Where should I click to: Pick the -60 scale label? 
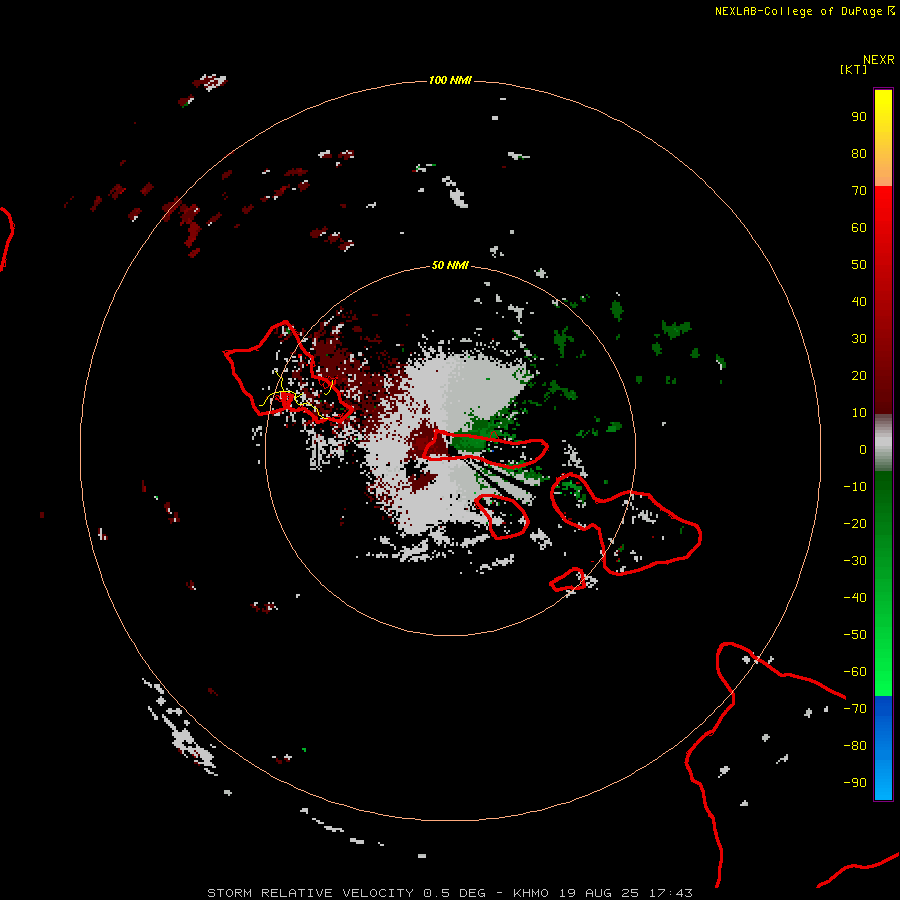pyautogui.click(x=855, y=672)
